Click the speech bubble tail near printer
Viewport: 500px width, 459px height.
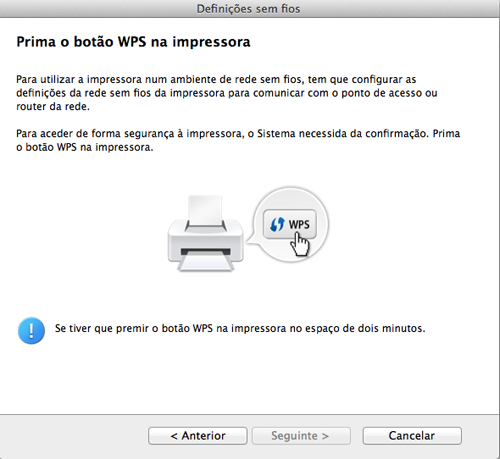(x=250, y=240)
